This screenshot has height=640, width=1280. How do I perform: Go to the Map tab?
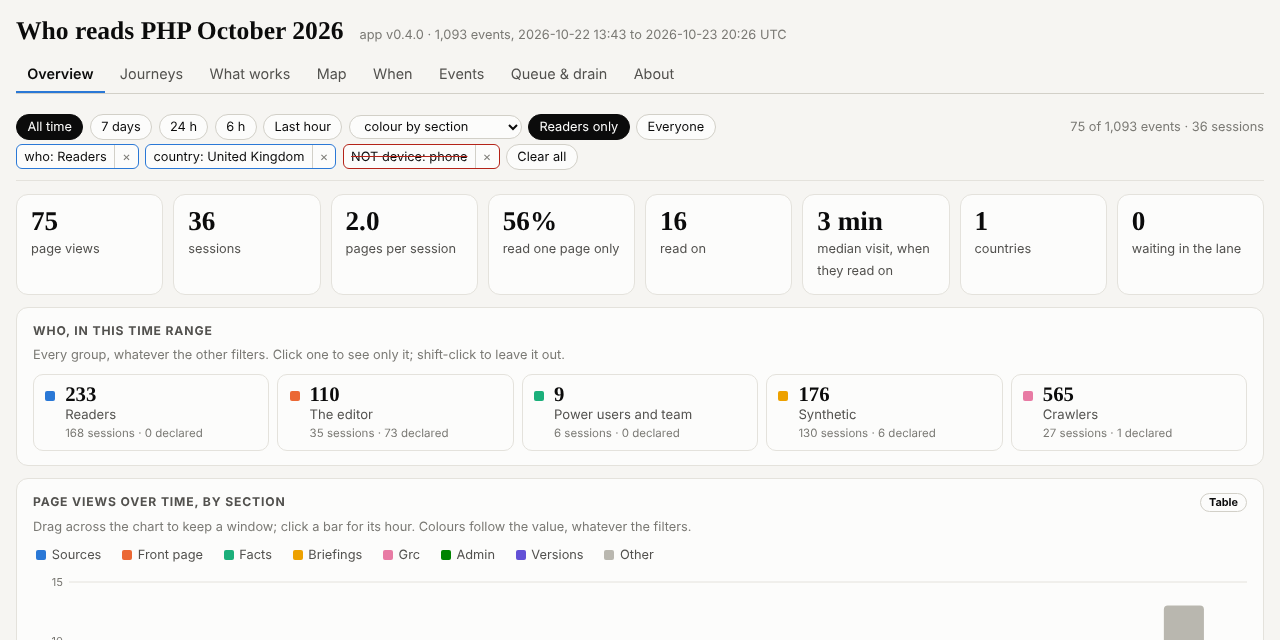click(332, 74)
